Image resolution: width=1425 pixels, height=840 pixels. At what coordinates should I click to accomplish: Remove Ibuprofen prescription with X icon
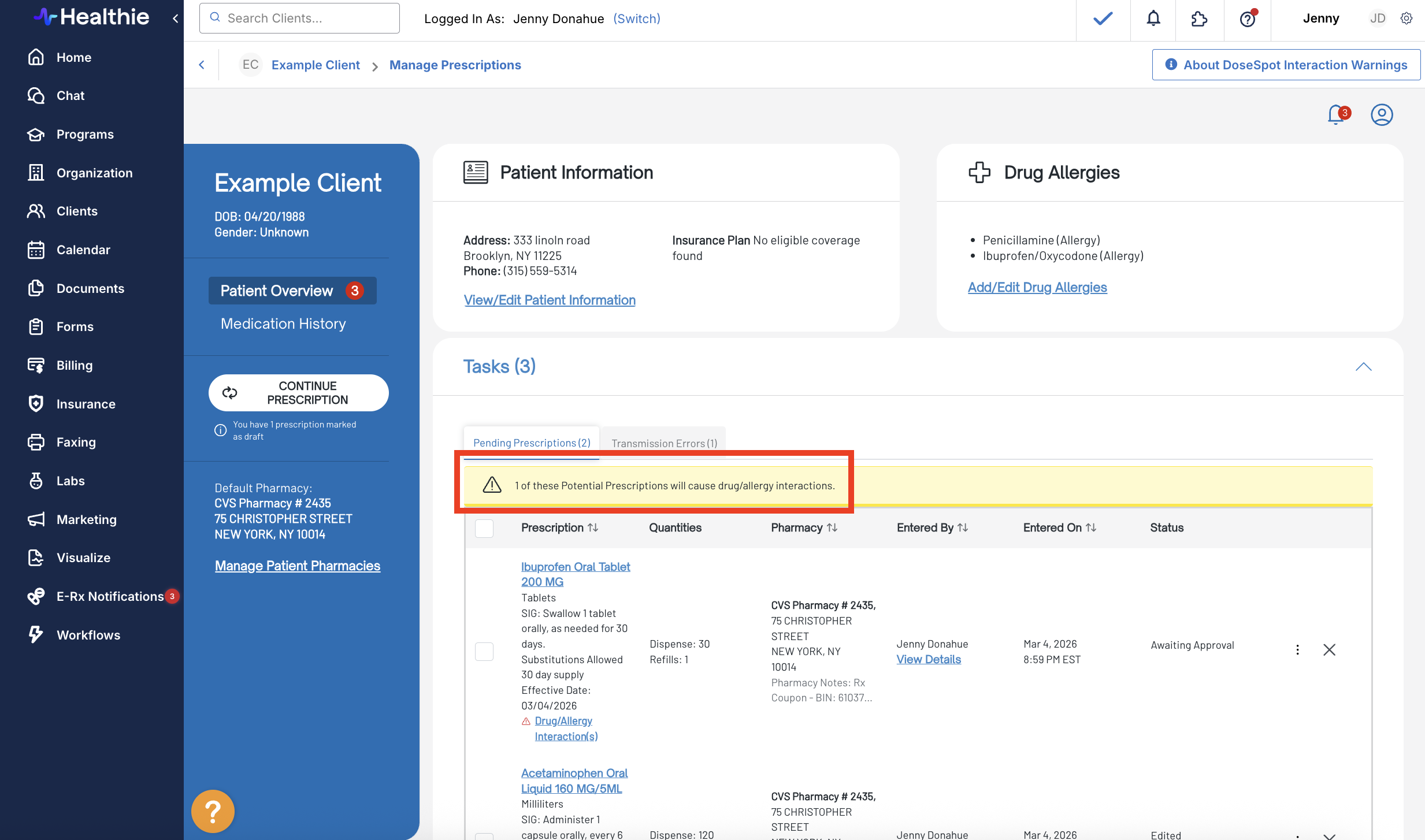click(x=1329, y=650)
